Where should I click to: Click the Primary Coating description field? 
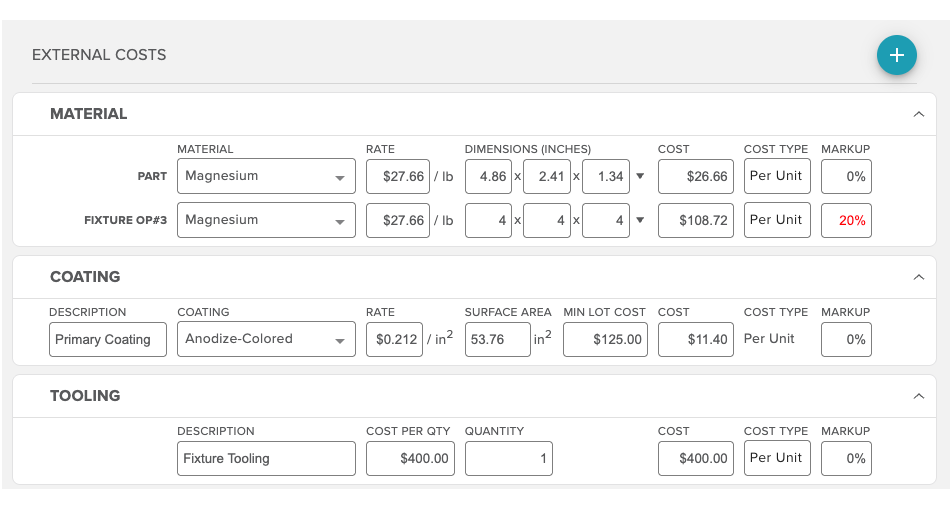coord(107,340)
